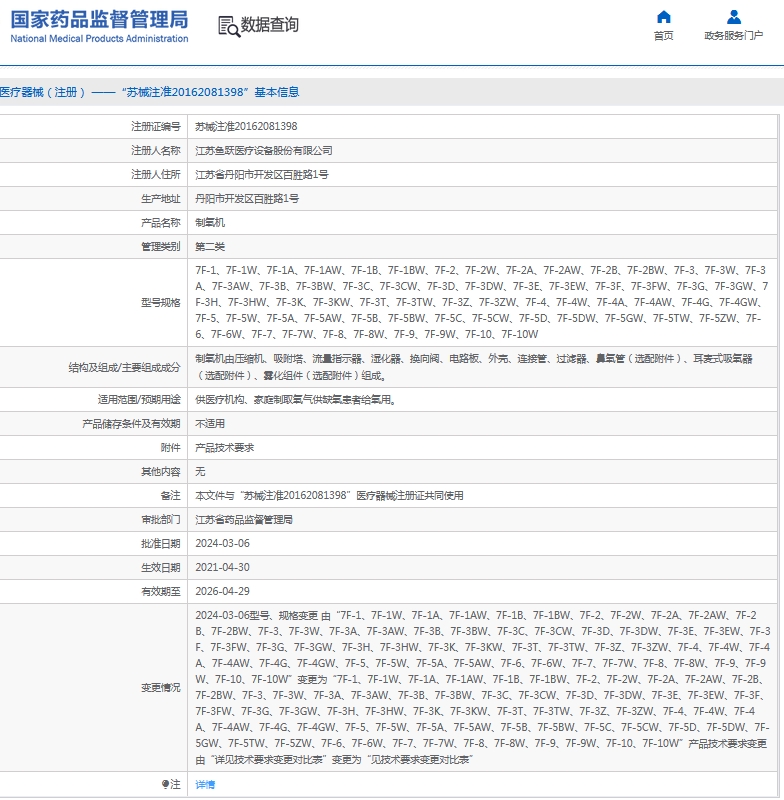The height and width of the screenshot is (800, 784).
Task: Click registration number value 苏械注准20162081398
Action: (246, 127)
